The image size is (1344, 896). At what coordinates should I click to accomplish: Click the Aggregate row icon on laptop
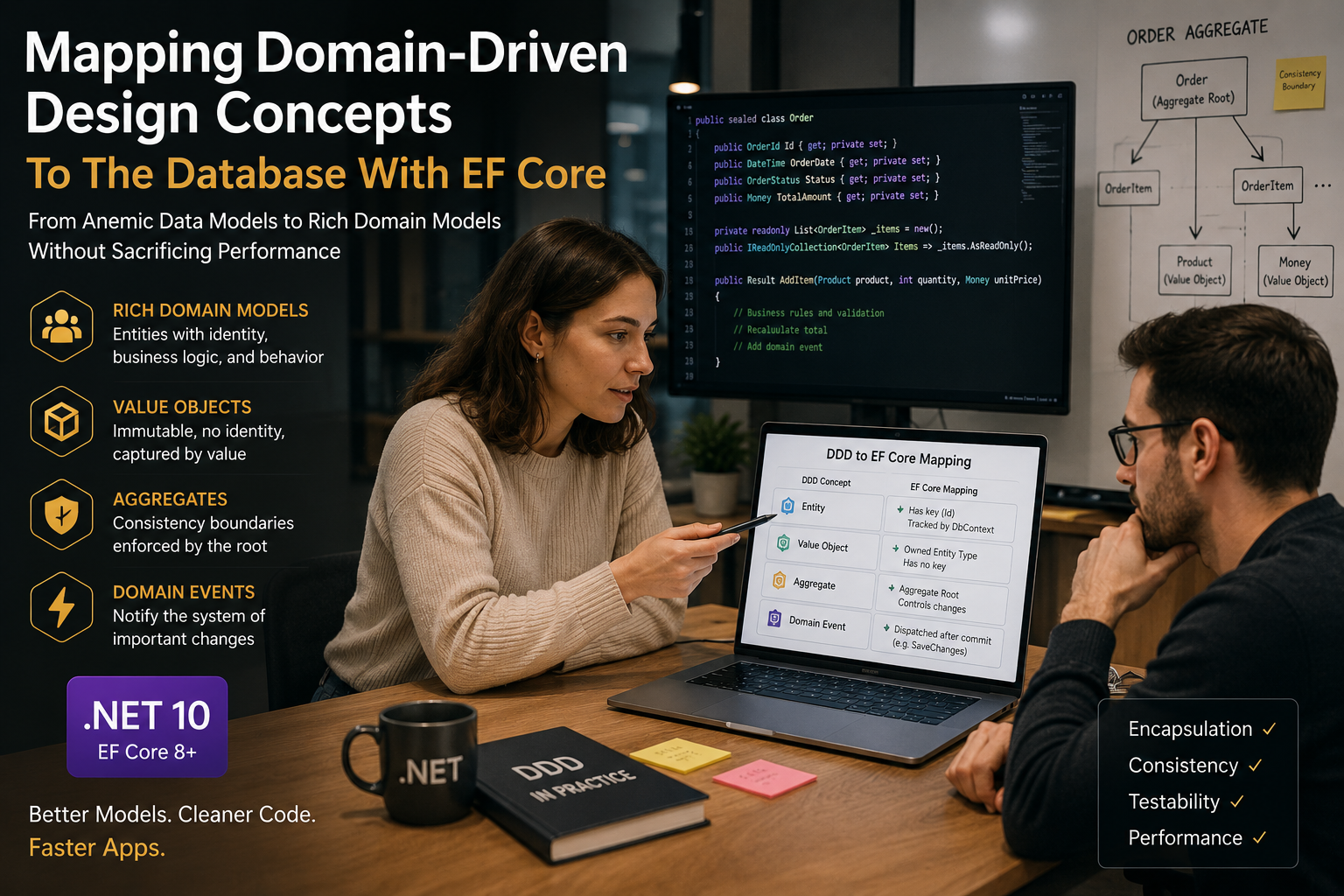[x=779, y=581]
